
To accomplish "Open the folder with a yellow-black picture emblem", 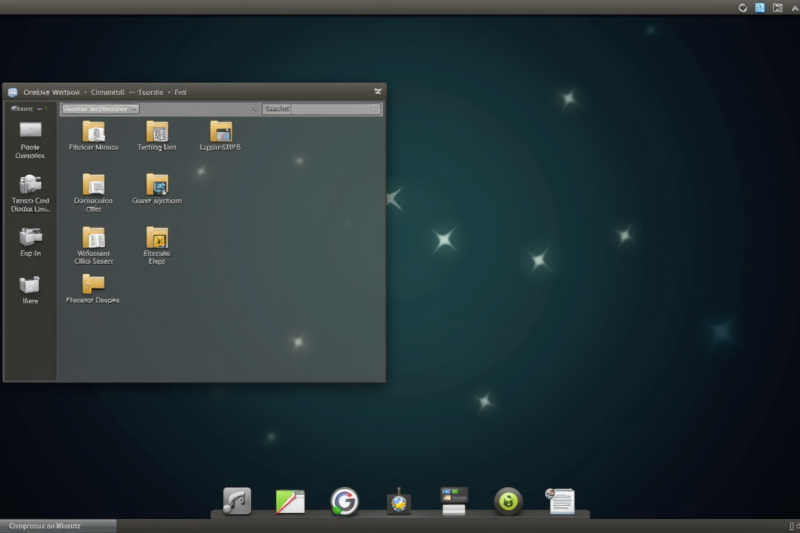I will (157, 237).
